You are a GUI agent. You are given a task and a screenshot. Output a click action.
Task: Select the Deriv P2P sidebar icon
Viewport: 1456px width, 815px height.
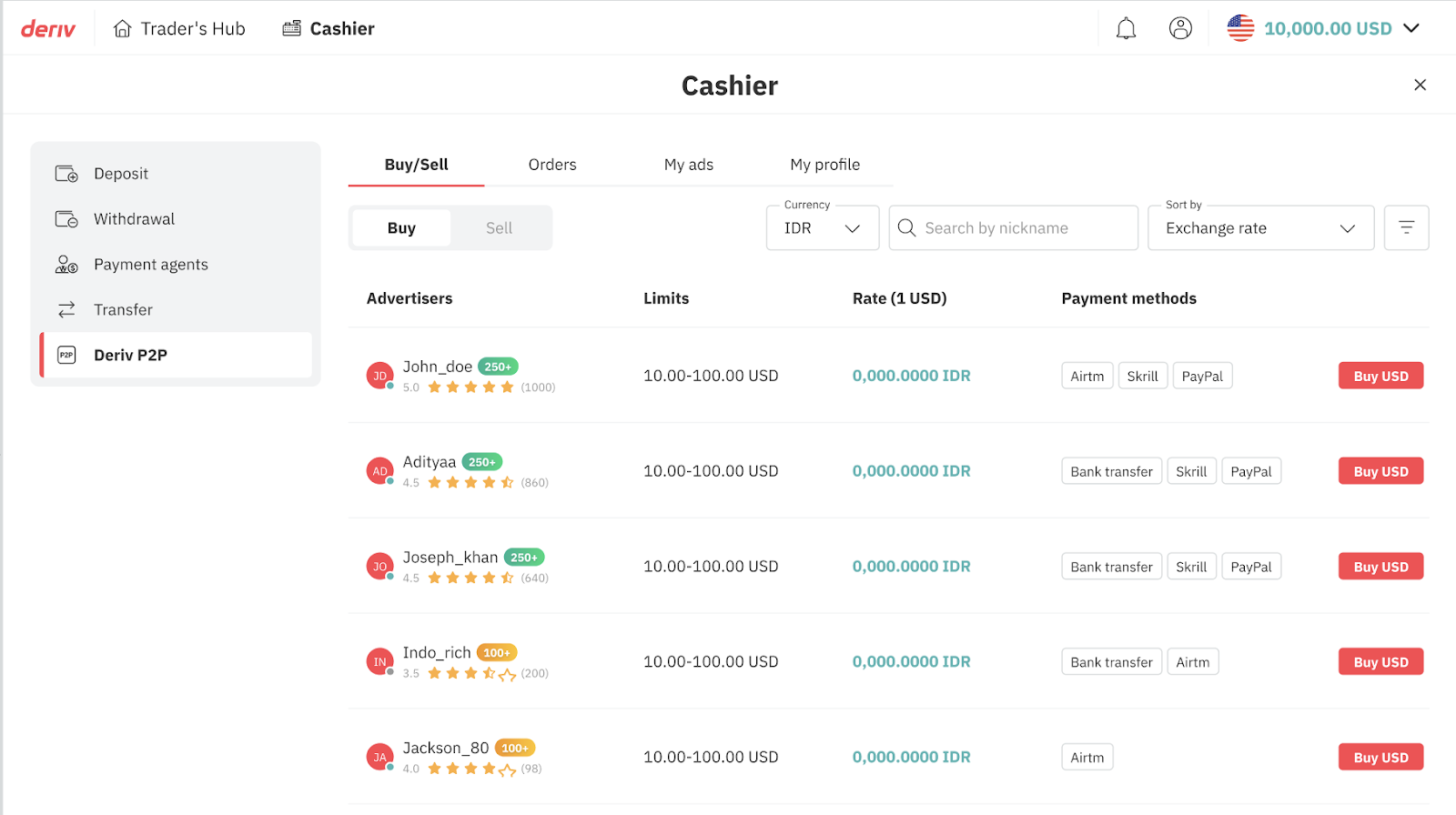pyautogui.click(x=66, y=355)
